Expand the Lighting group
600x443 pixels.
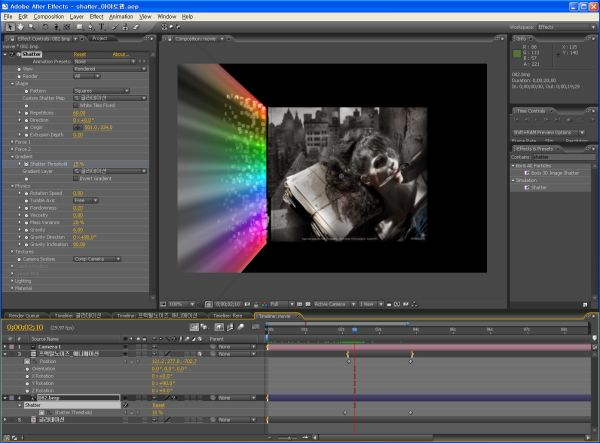12,281
